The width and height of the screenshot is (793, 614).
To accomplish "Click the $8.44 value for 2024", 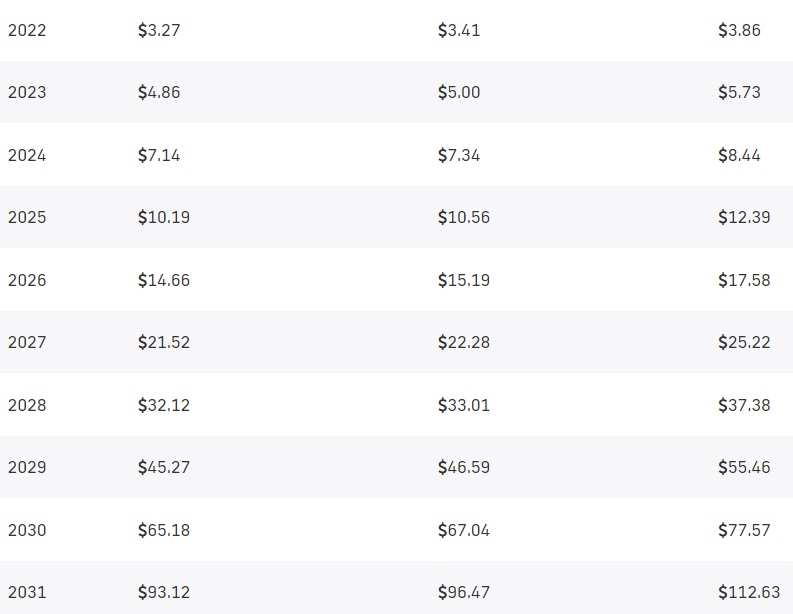I will tap(739, 155).
